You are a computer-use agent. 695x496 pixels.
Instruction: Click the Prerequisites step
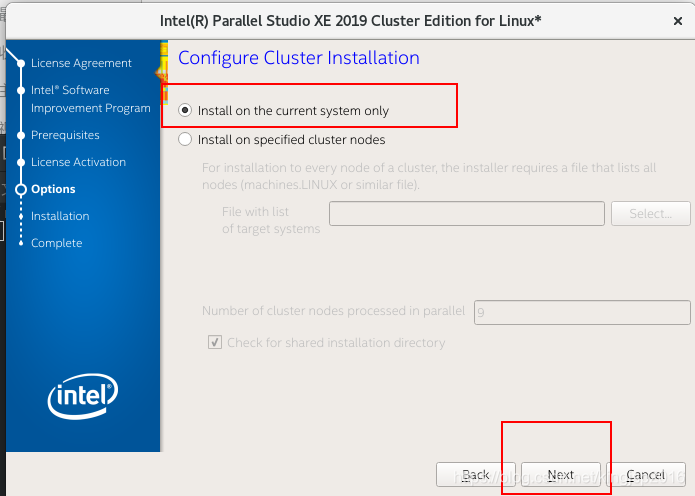65,135
